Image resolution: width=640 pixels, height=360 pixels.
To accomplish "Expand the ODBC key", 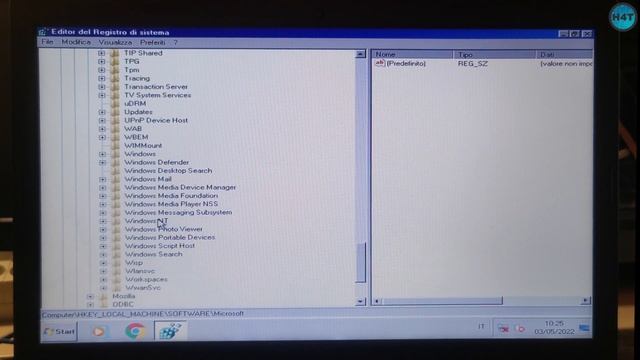I will [x=91, y=304].
